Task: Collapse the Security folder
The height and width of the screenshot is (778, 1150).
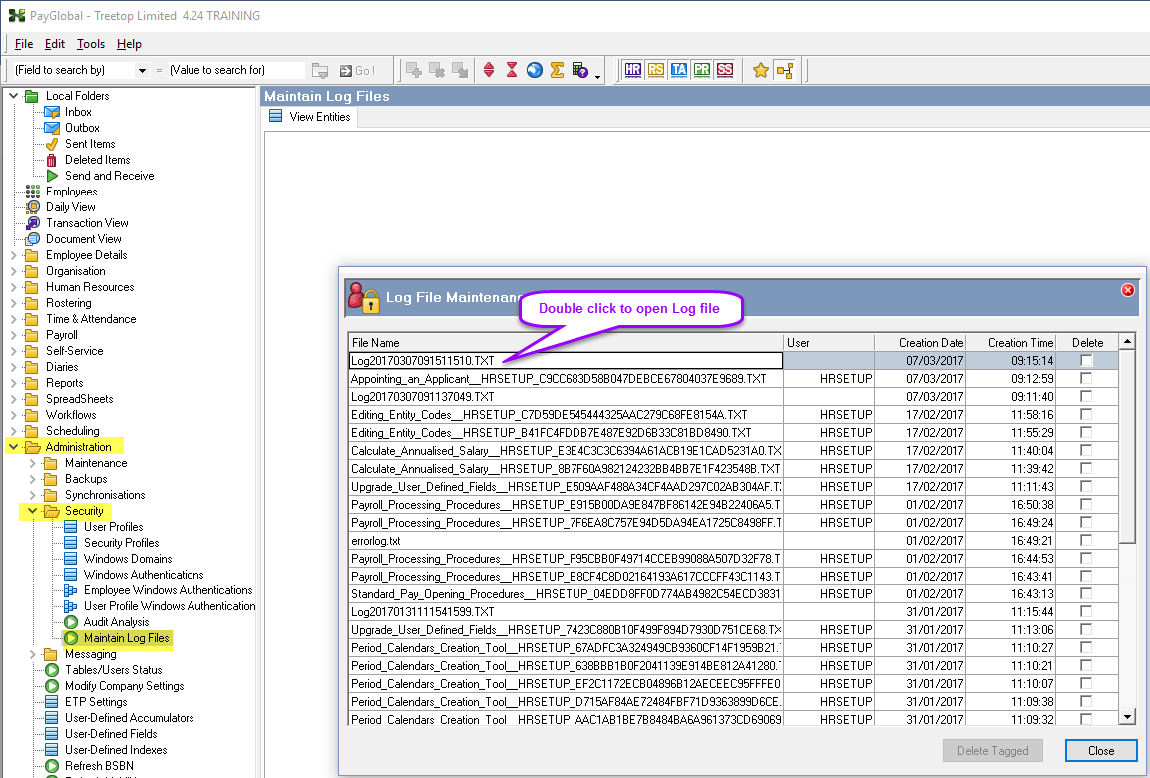Action: 32,510
